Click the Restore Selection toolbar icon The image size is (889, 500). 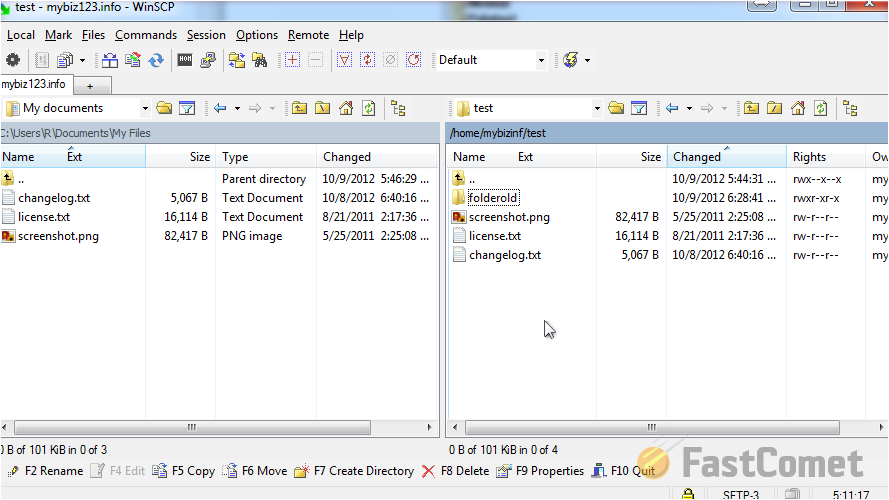coord(414,60)
